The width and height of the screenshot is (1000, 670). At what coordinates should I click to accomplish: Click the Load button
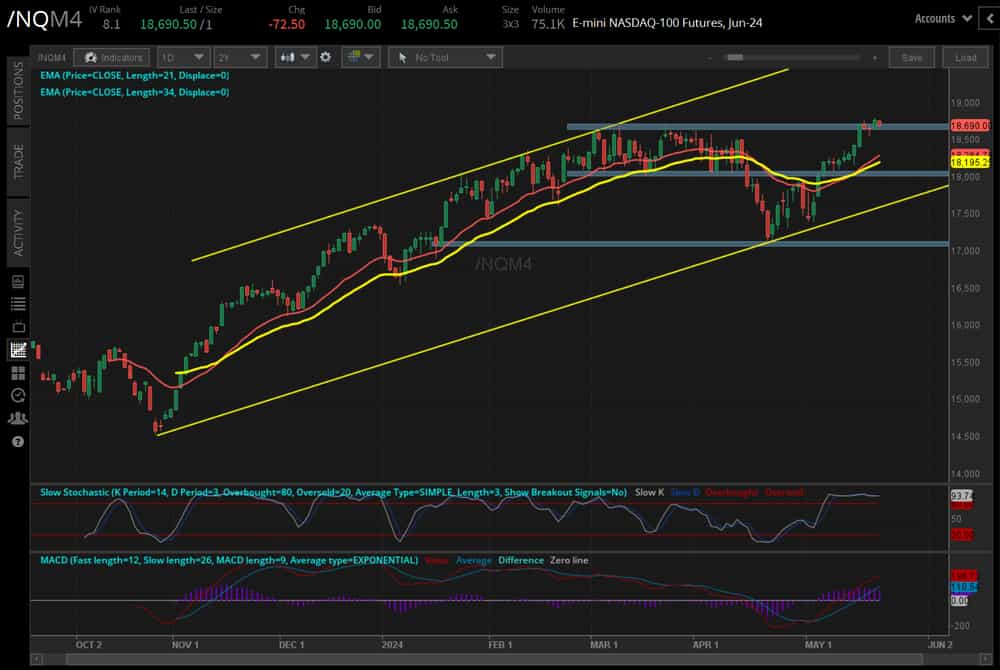click(x=965, y=57)
